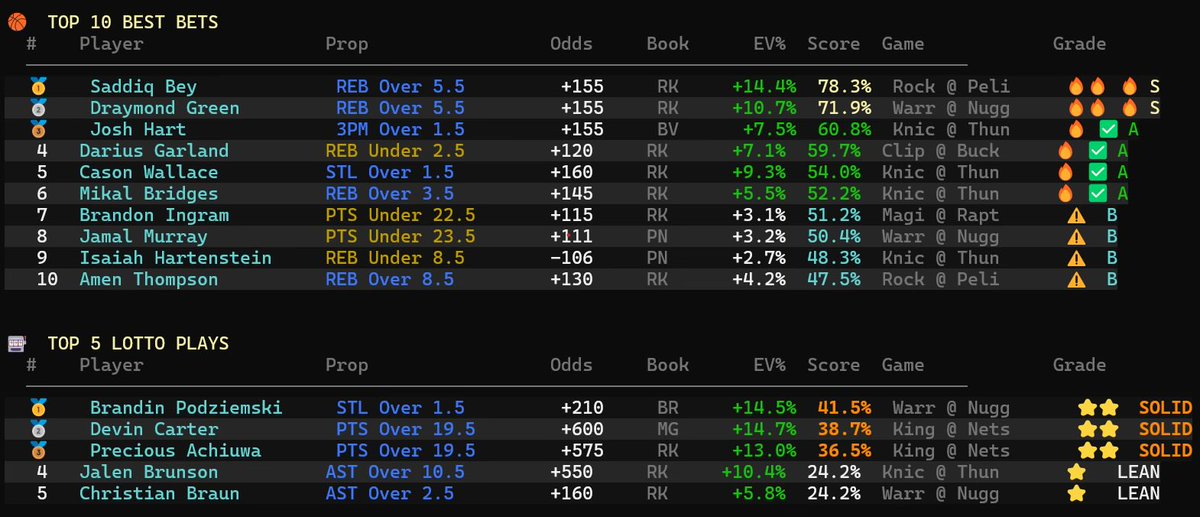Click the 71.9% score value

(x=844, y=108)
